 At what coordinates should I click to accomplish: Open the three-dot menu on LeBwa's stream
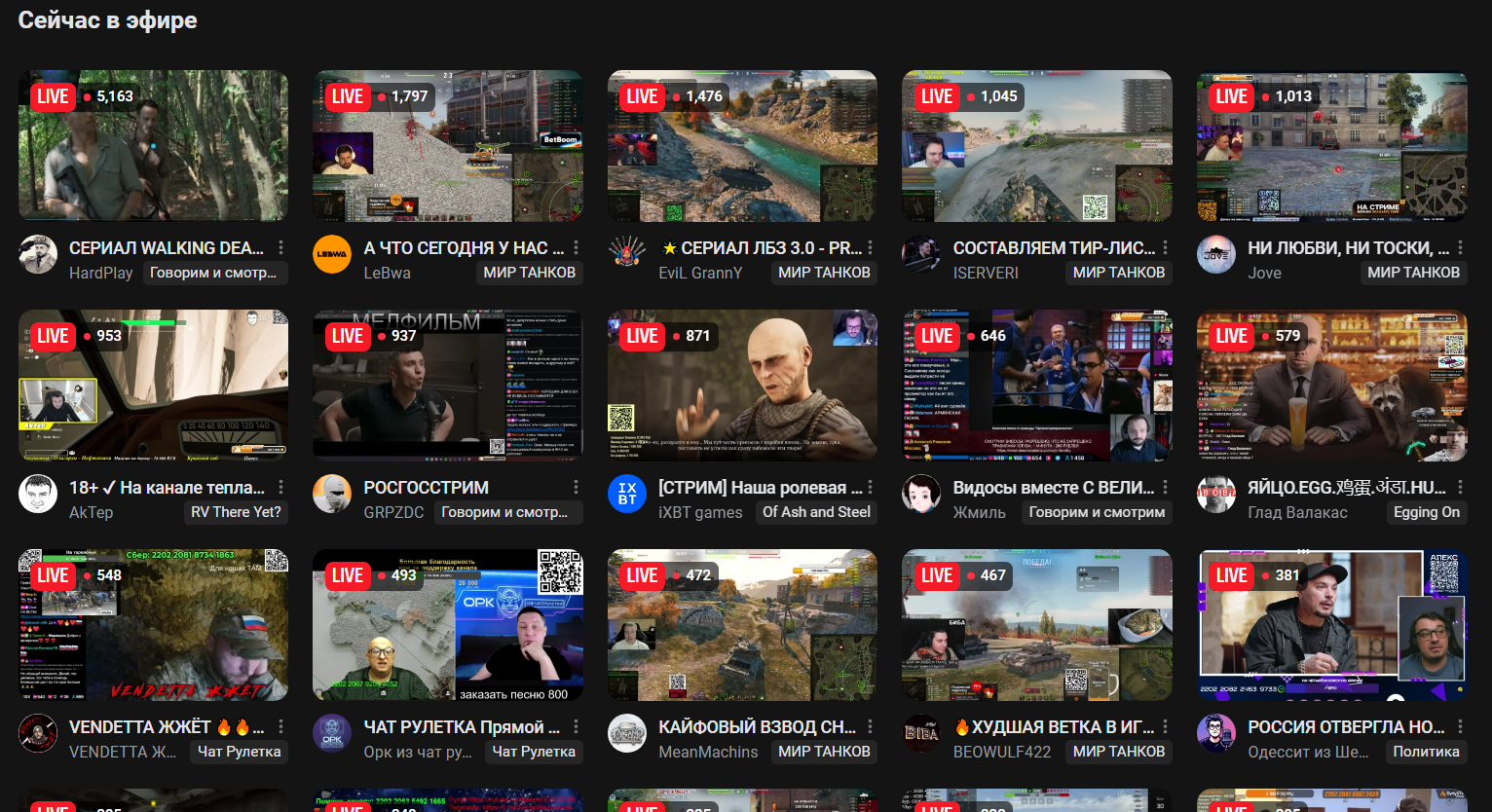click(577, 247)
